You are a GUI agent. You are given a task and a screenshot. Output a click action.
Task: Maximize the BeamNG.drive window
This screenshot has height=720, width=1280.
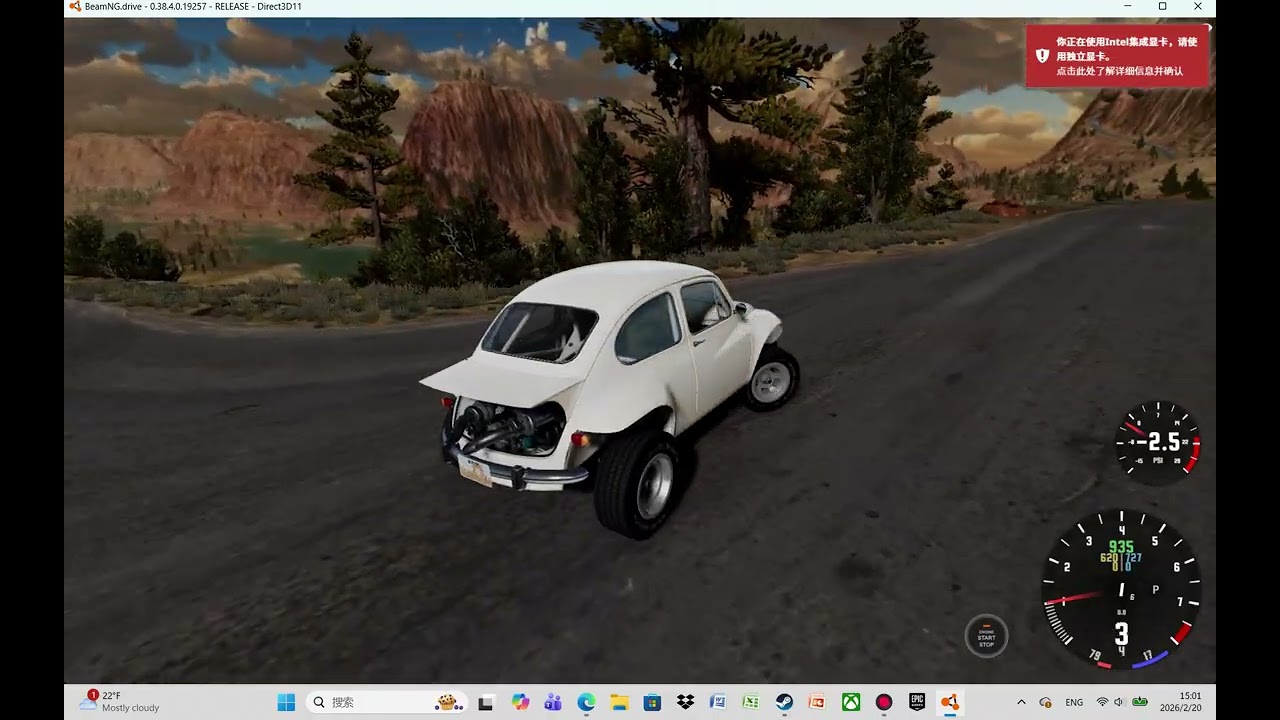coord(1162,6)
